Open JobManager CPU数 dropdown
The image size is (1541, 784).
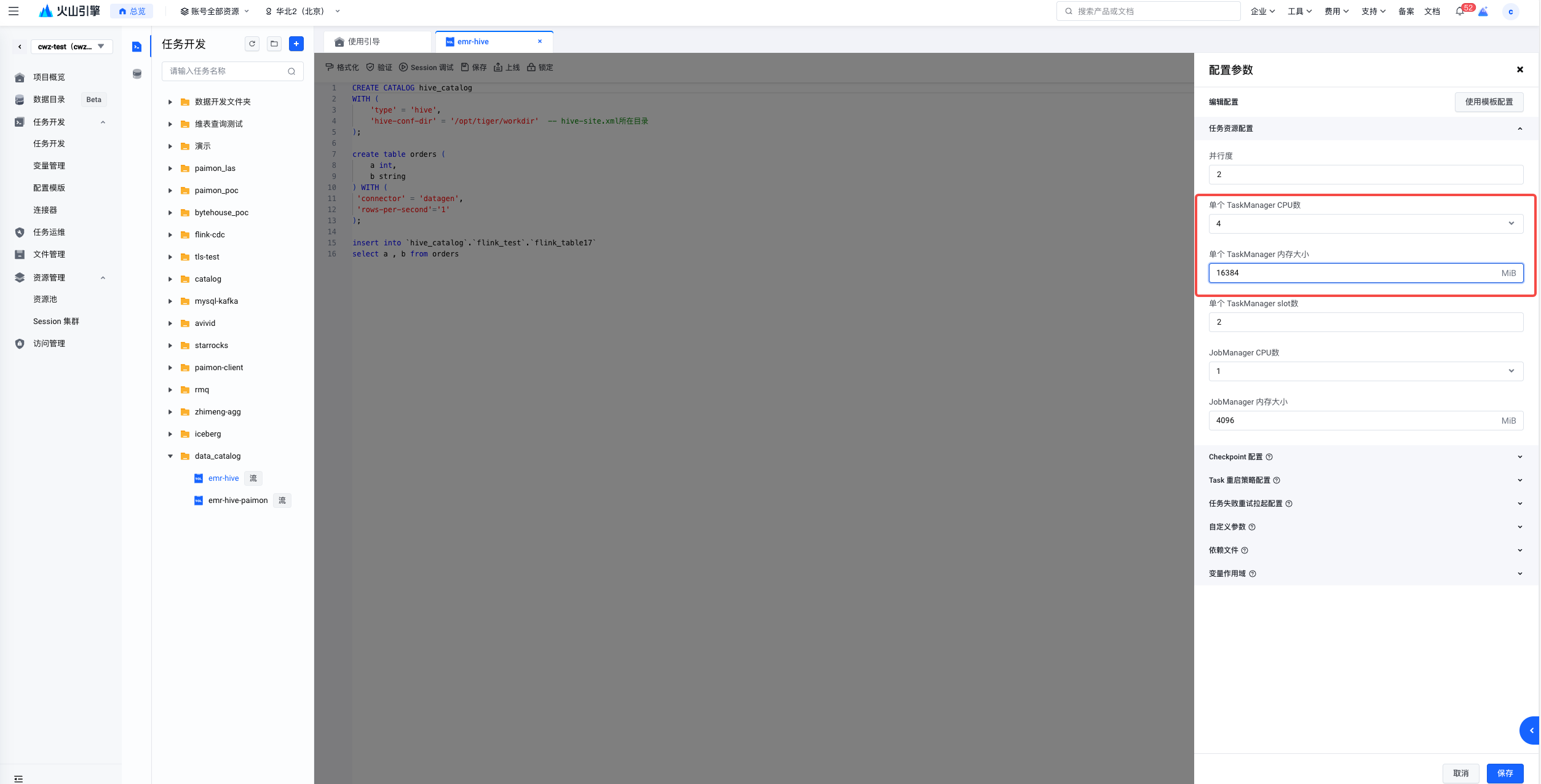click(x=1365, y=371)
